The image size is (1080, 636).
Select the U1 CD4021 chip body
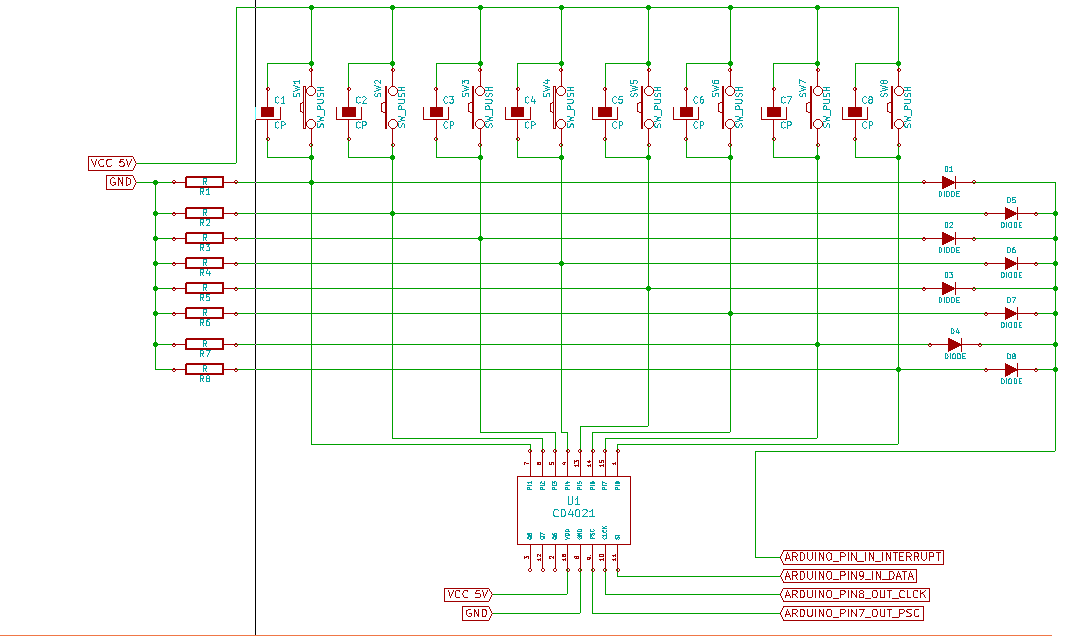tap(574, 511)
